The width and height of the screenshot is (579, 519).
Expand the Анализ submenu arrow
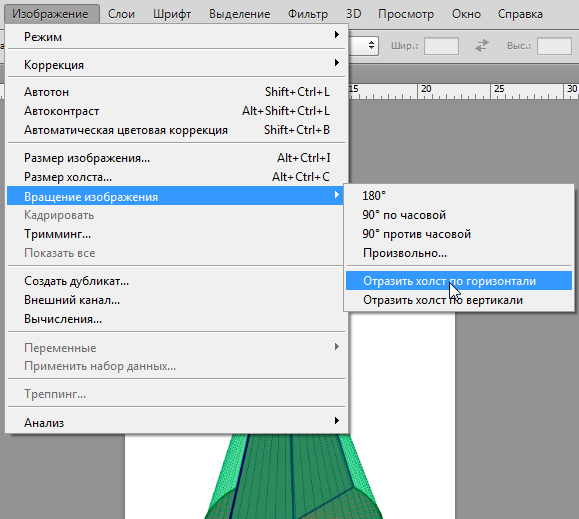click(336, 421)
